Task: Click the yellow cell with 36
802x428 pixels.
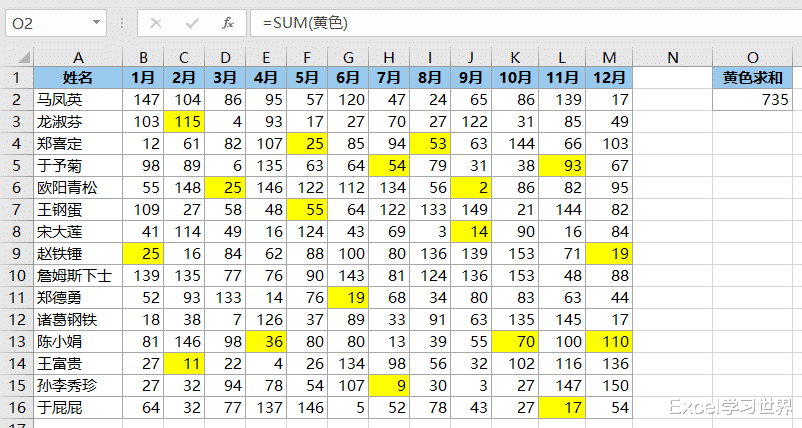Action: pos(266,342)
